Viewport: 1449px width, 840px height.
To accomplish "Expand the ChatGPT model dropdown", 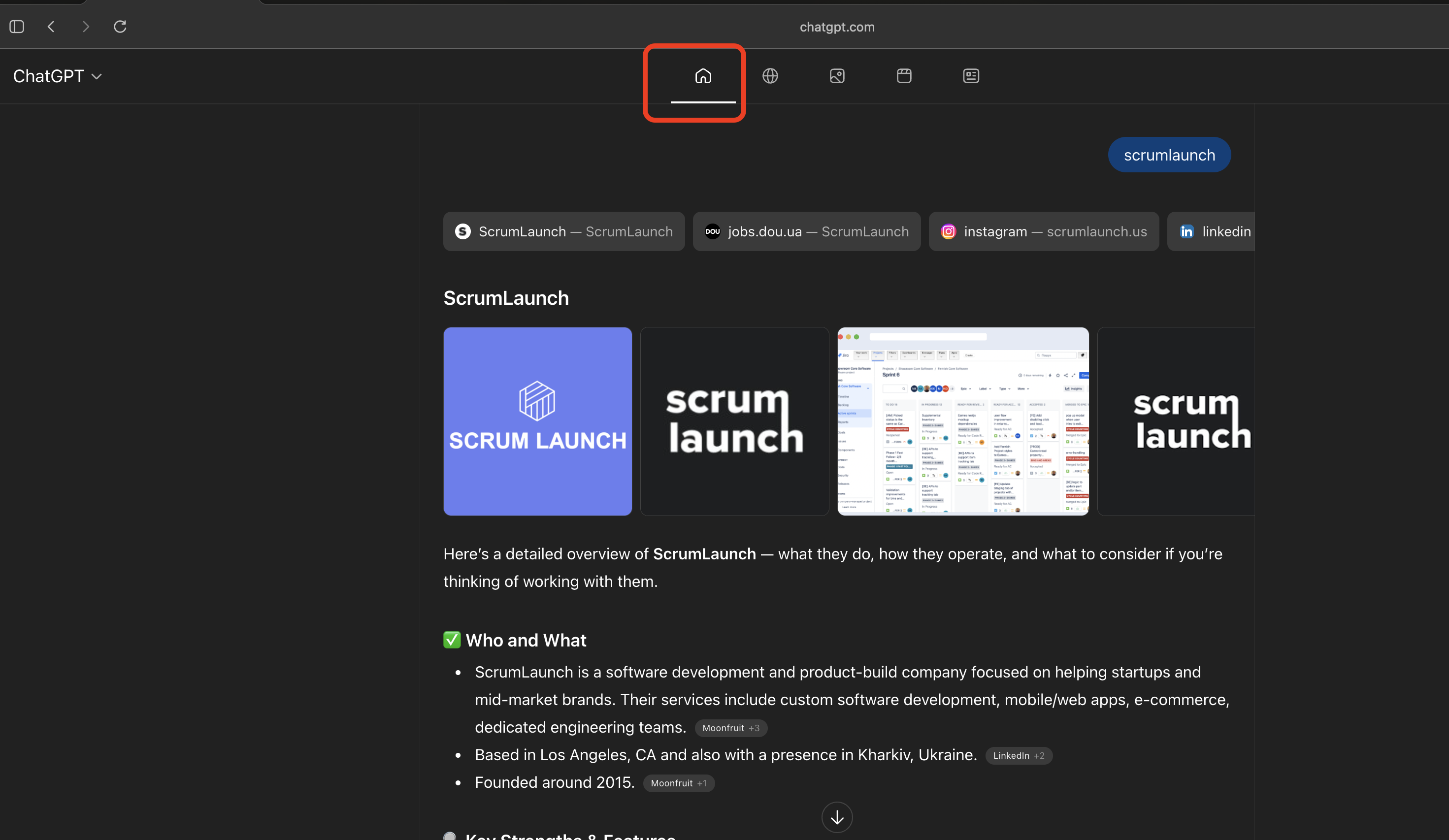I will [x=58, y=76].
